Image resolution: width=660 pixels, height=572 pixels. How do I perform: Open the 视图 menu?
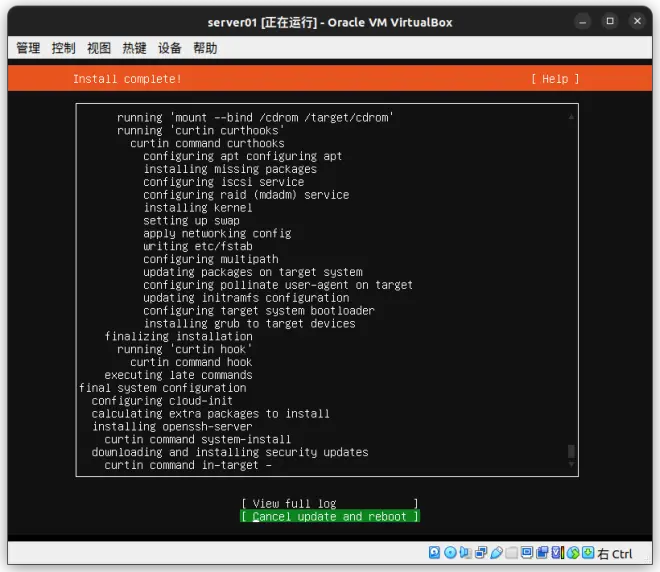99,48
